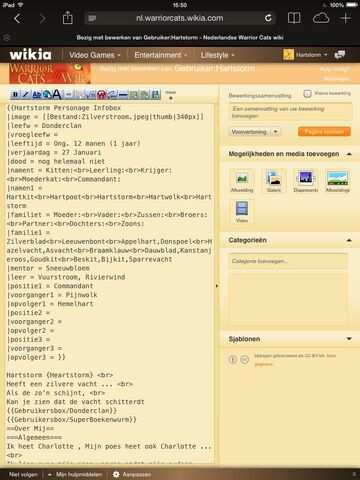Click the Aanpassen gear icon in the bottom bar

point(116,474)
